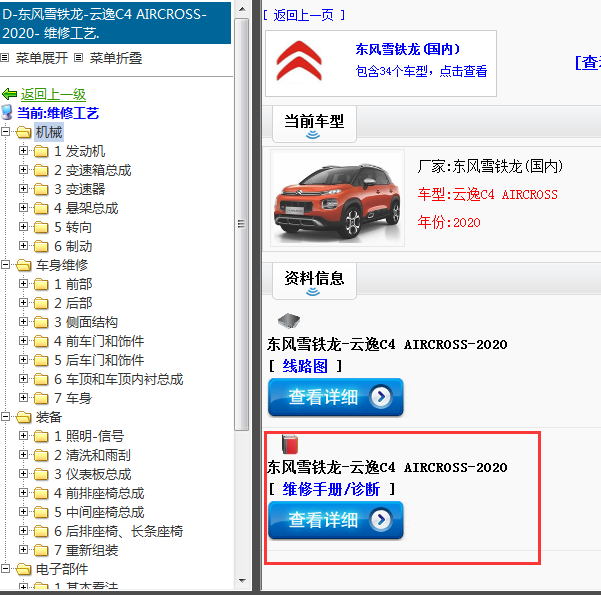601x595 pixels.
Task: Click the red book icon above 维修手册/诊断
Action: click(x=290, y=444)
